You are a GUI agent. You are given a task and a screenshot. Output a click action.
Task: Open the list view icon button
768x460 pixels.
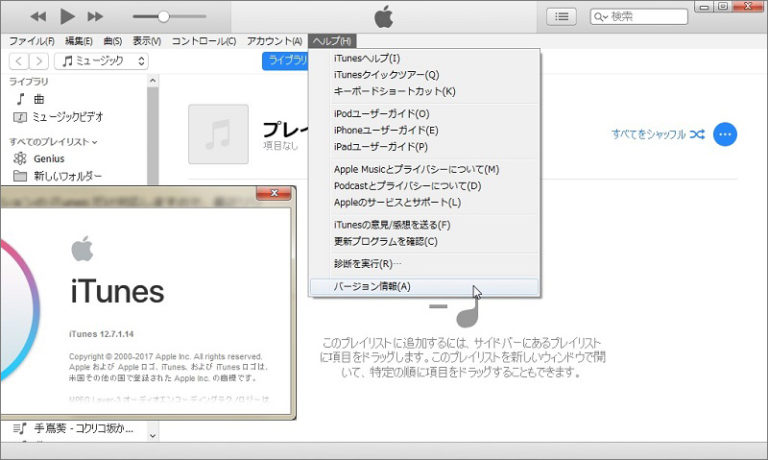pos(561,17)
